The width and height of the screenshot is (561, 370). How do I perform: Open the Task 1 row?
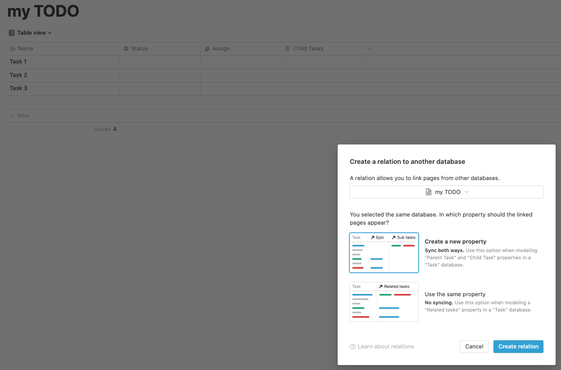pyautogui.click(x=18, y=62)
